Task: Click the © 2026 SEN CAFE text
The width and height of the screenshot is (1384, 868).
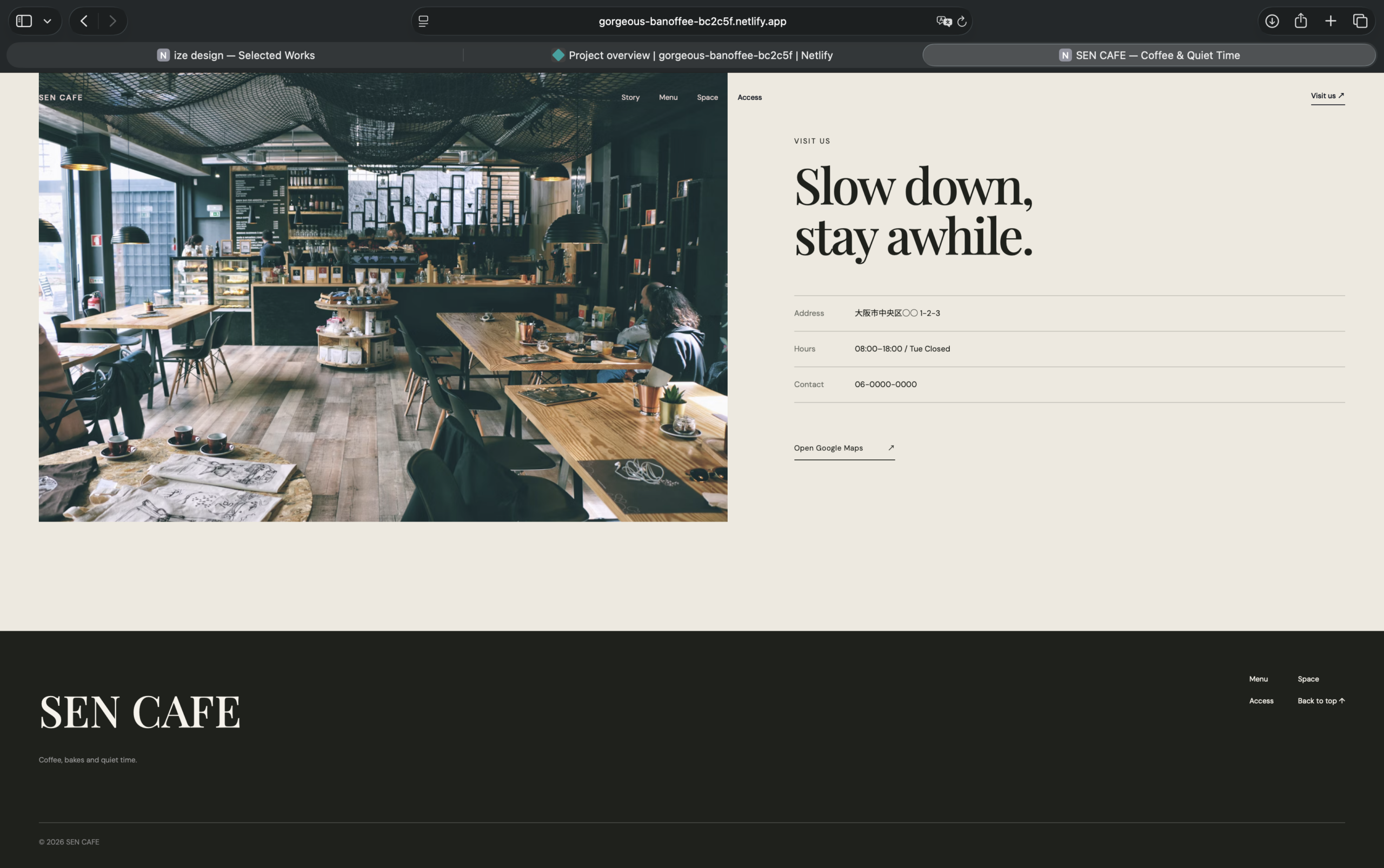Action: click(x=69, y=842)
